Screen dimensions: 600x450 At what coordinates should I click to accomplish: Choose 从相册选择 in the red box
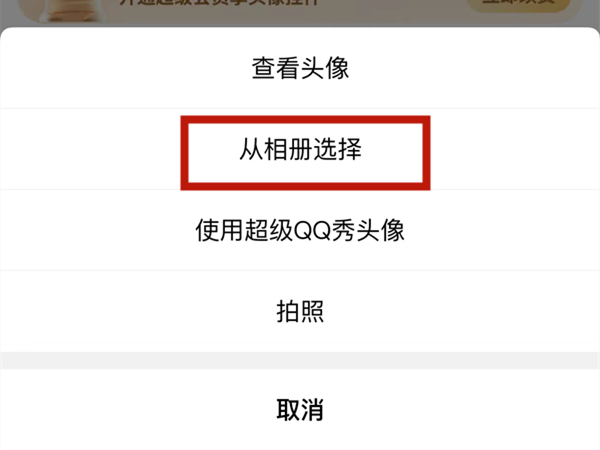click(300, 149)
